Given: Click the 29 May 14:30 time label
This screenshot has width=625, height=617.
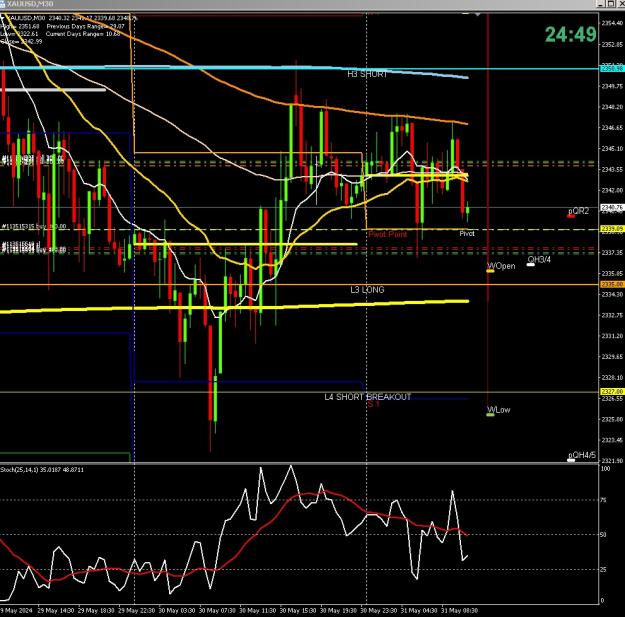Looking at the screenshot, I should click(x=56, y=611).
